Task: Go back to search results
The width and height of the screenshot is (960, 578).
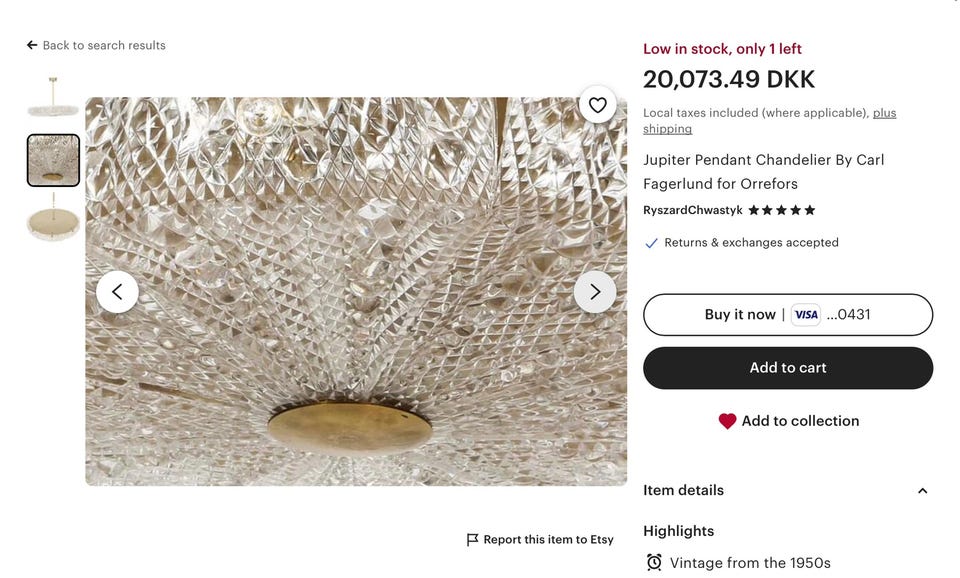Action: (x=104, y=45)
